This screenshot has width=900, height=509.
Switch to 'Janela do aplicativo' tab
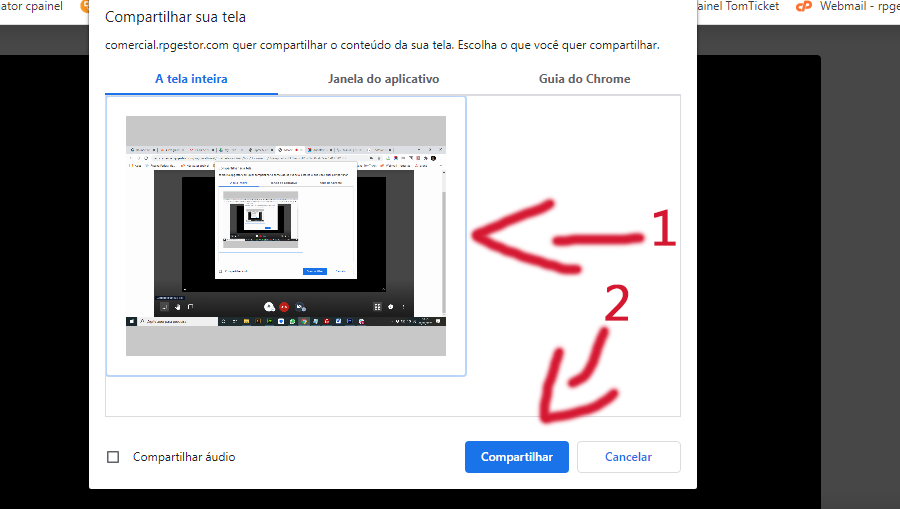(383, 79)
